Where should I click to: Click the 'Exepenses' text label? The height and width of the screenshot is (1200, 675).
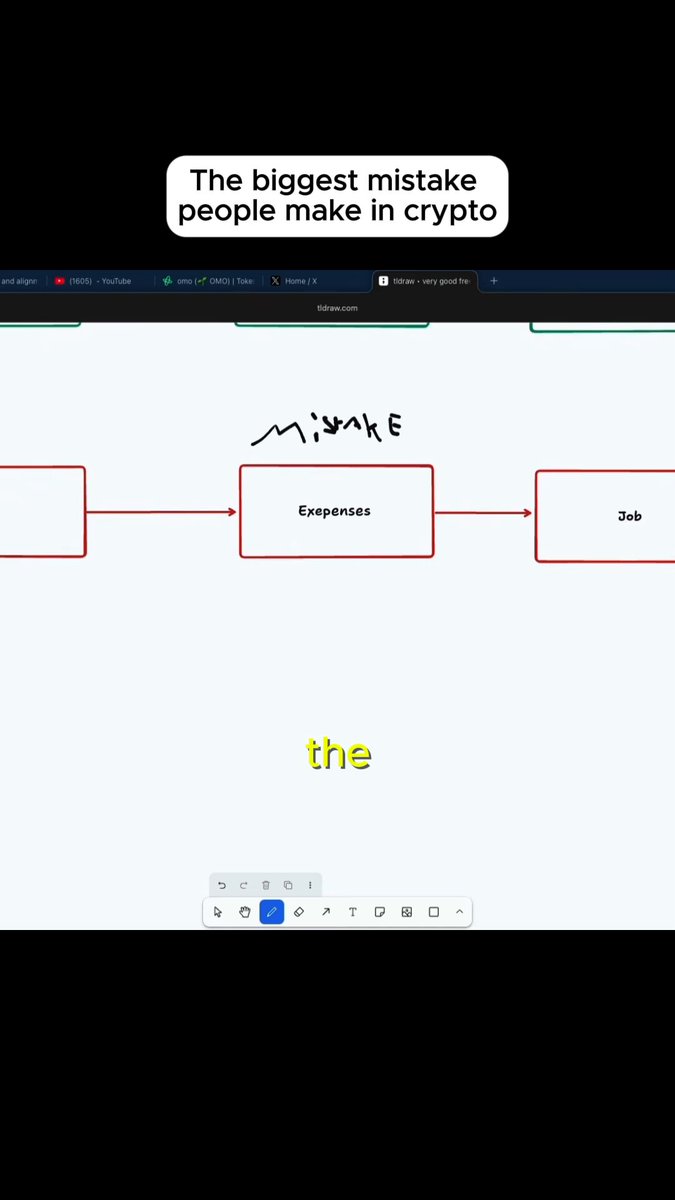(x=334, y=511)
